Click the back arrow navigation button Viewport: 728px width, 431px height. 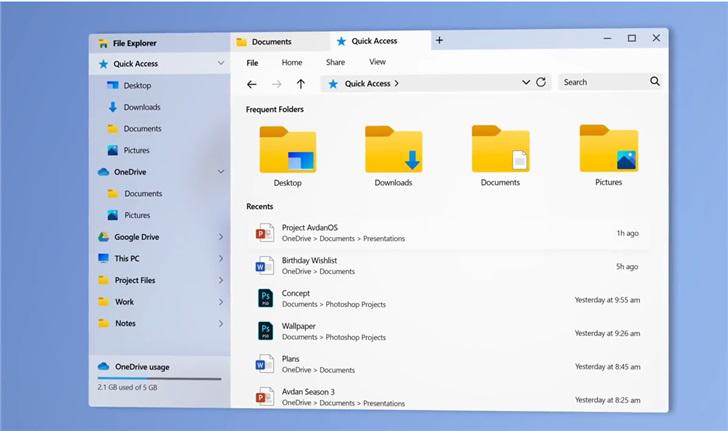252,84
